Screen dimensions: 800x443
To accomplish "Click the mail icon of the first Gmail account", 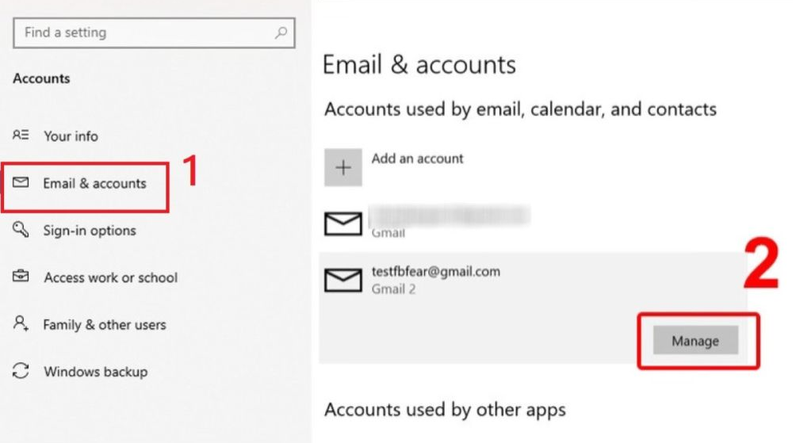I will click(343, 224).
